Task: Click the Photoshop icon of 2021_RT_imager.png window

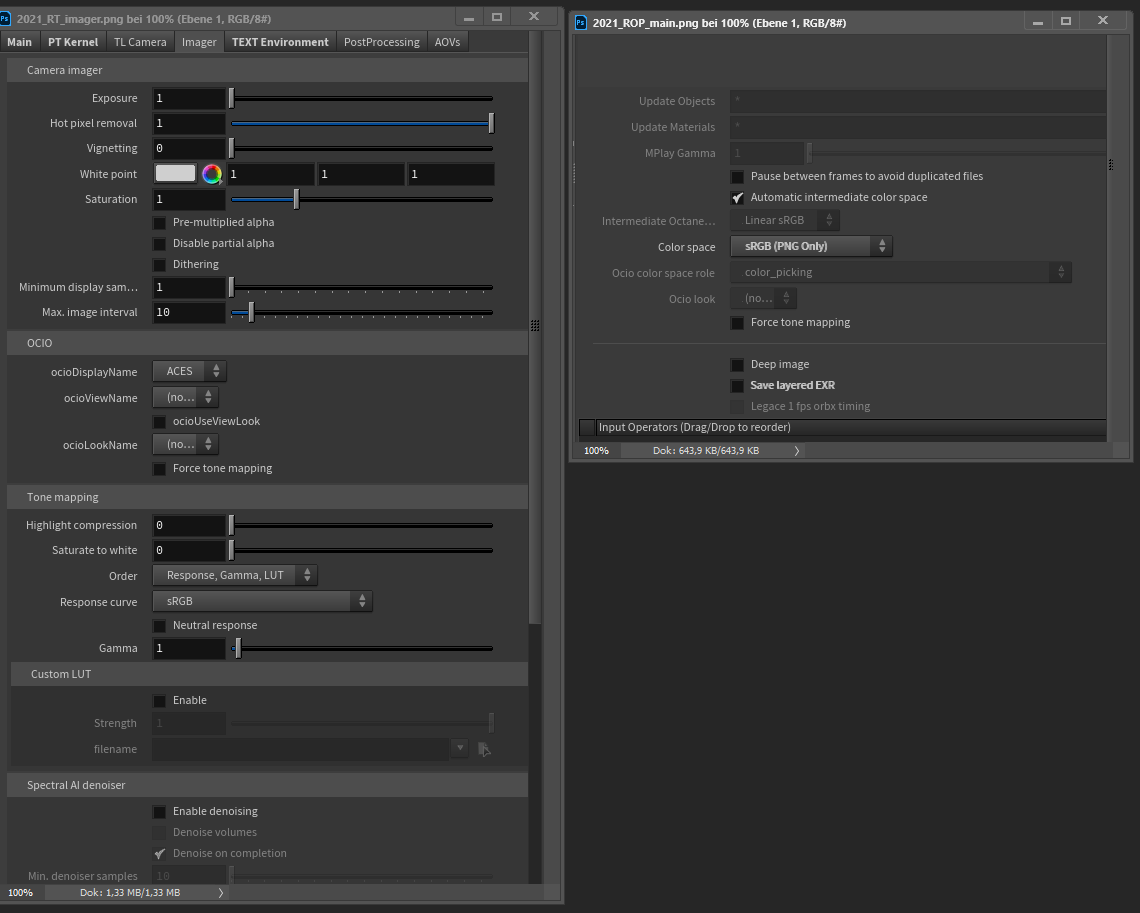Action: pos(5,18)
